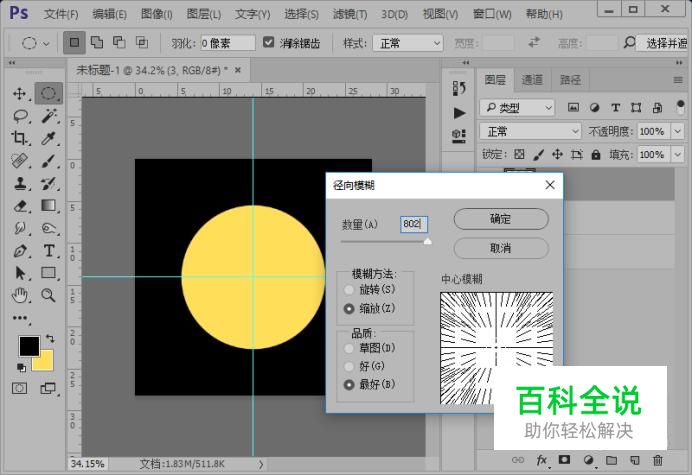This screenshot has width=692, height=475.
Task: Select the Spin blur method radio
Action: click(x=349, y=290)
